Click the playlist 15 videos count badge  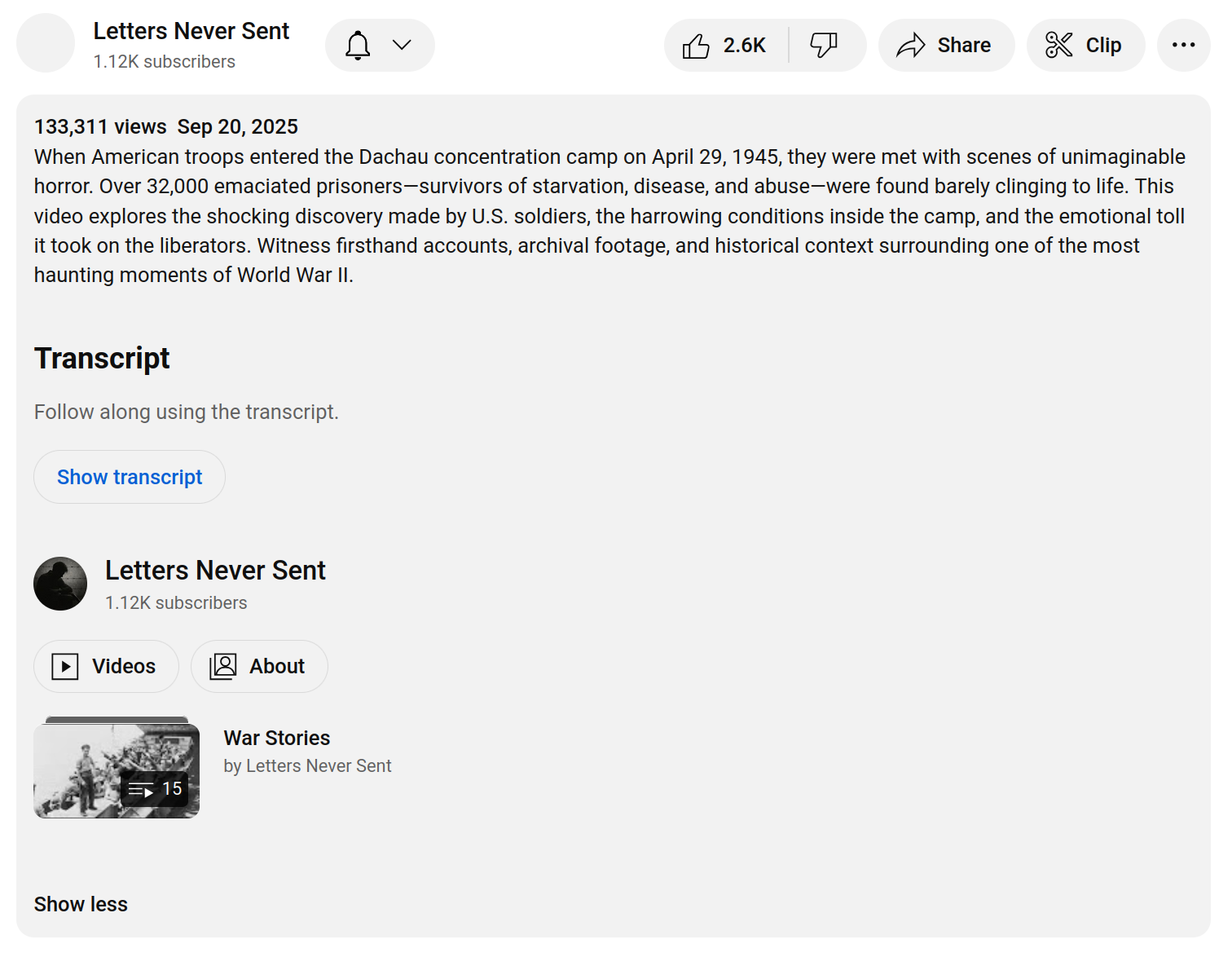[156, 789]
